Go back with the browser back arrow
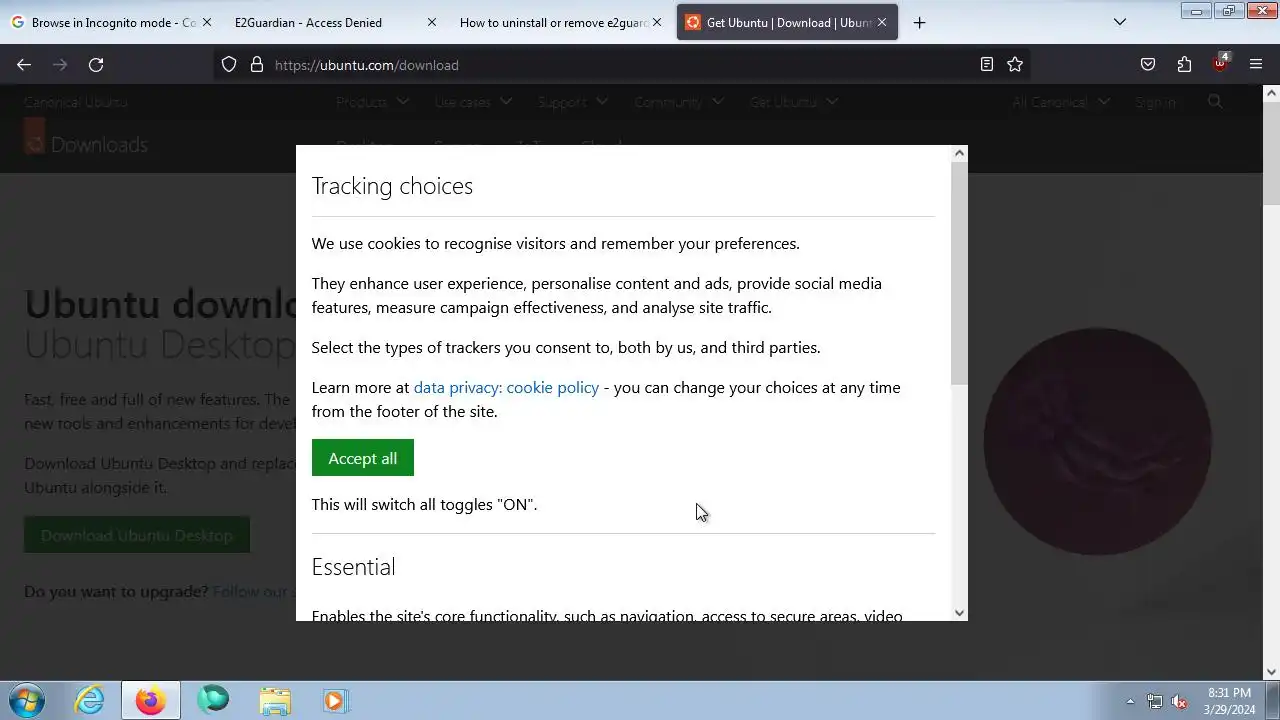This screenshot has height=720, width=1280. (x=24, y=65)
